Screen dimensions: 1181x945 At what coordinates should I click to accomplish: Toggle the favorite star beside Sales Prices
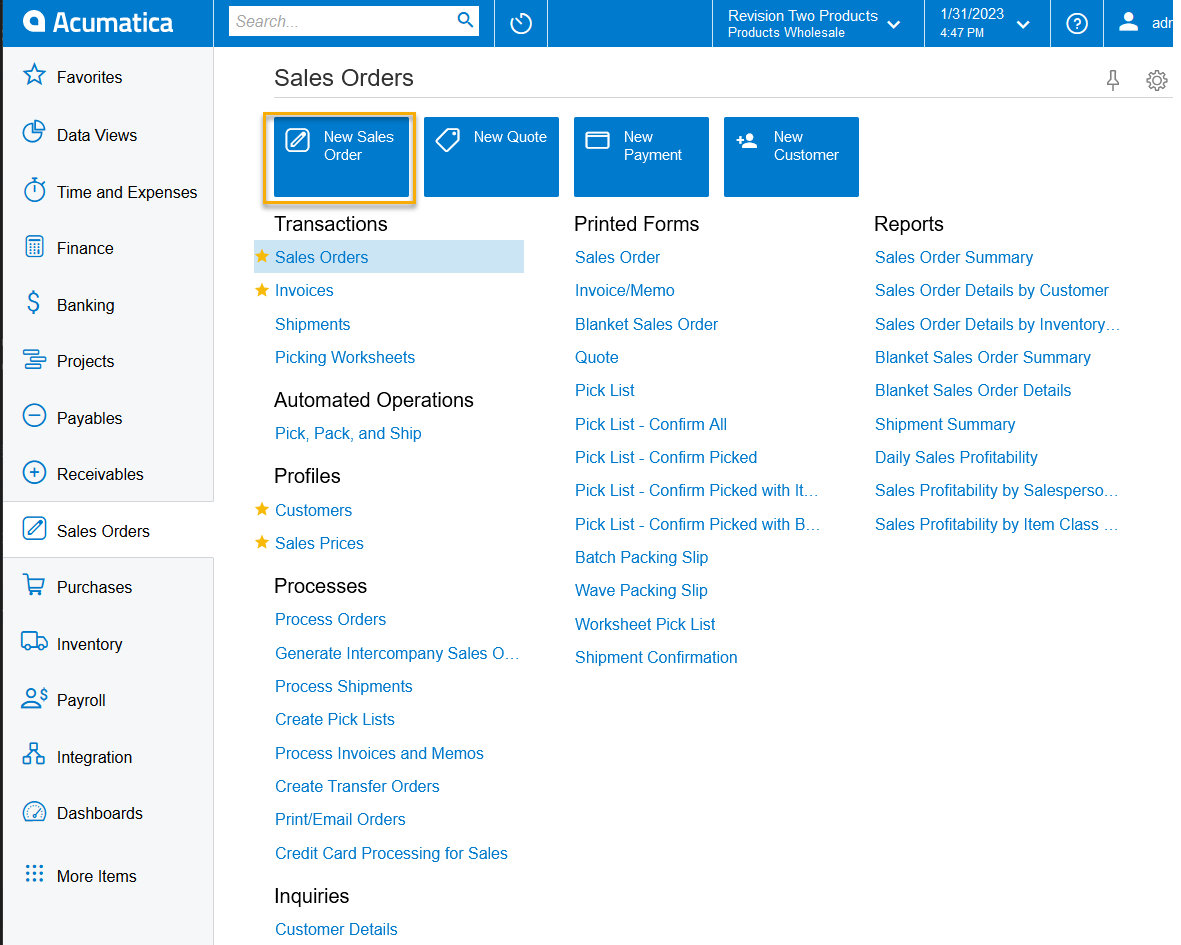(x=262, y=542)
